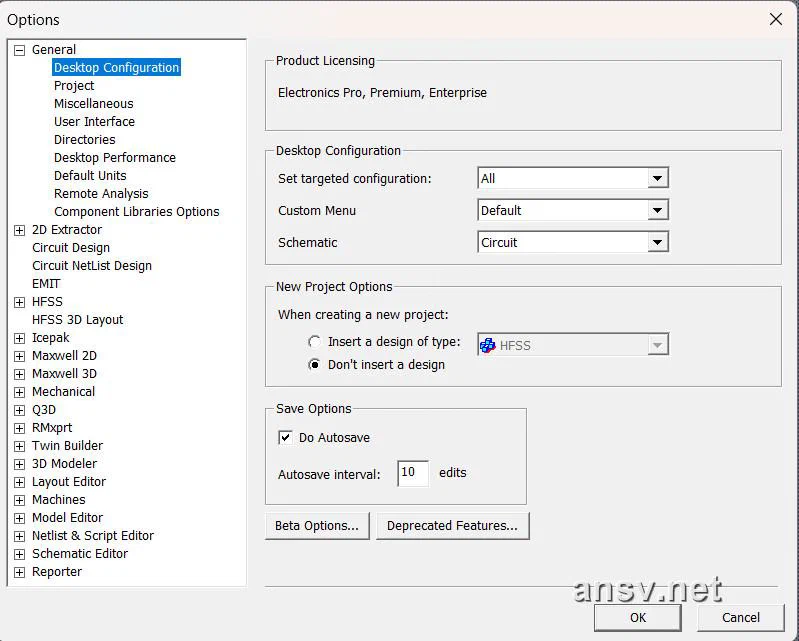Image resolution: width=799 pixels, height=641 pixels.
Task: Click the HFSS design type icon
Action: (x=488, y=345)
